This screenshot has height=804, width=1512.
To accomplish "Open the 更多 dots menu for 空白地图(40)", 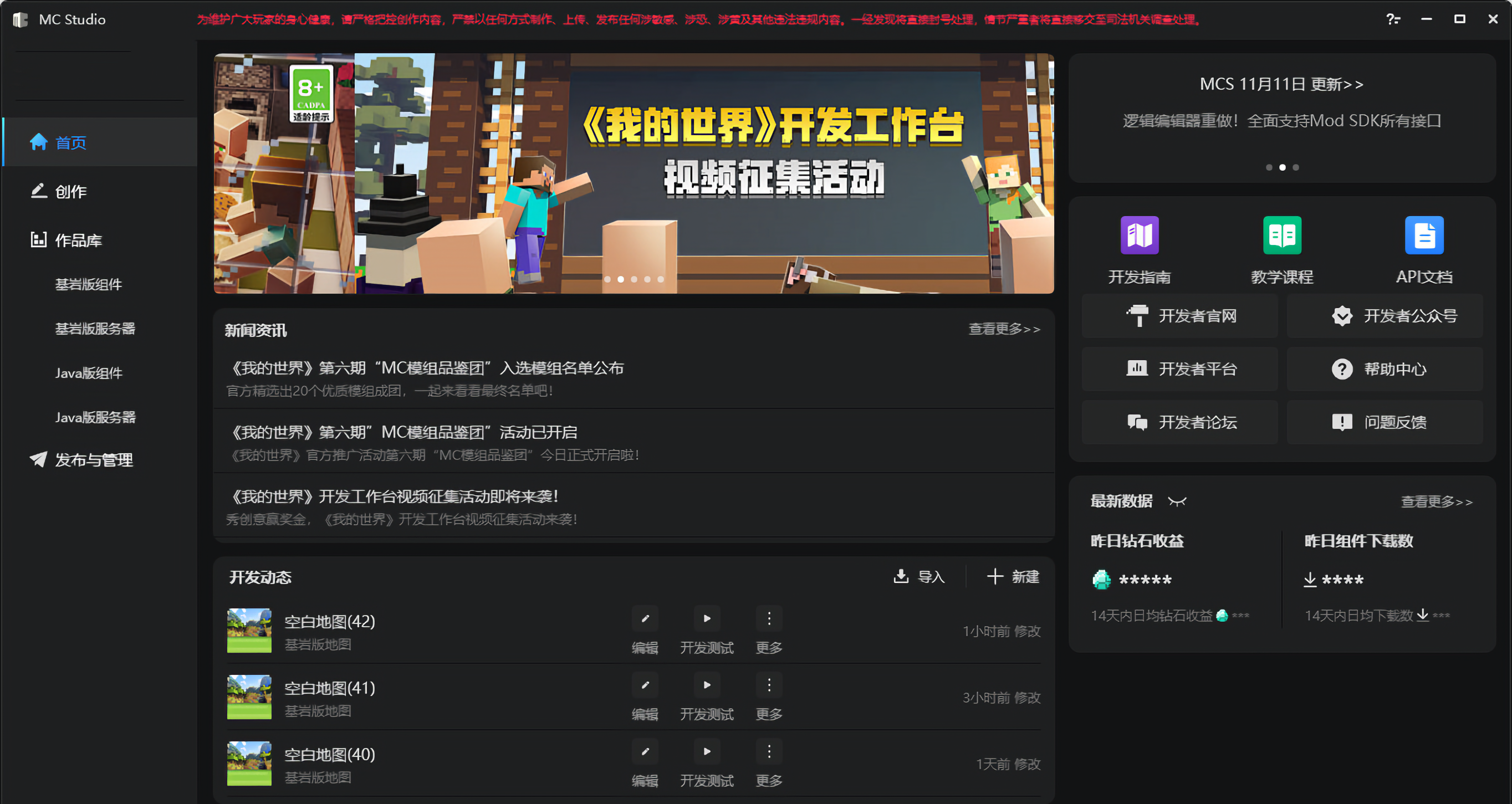I will click(769, 751).
